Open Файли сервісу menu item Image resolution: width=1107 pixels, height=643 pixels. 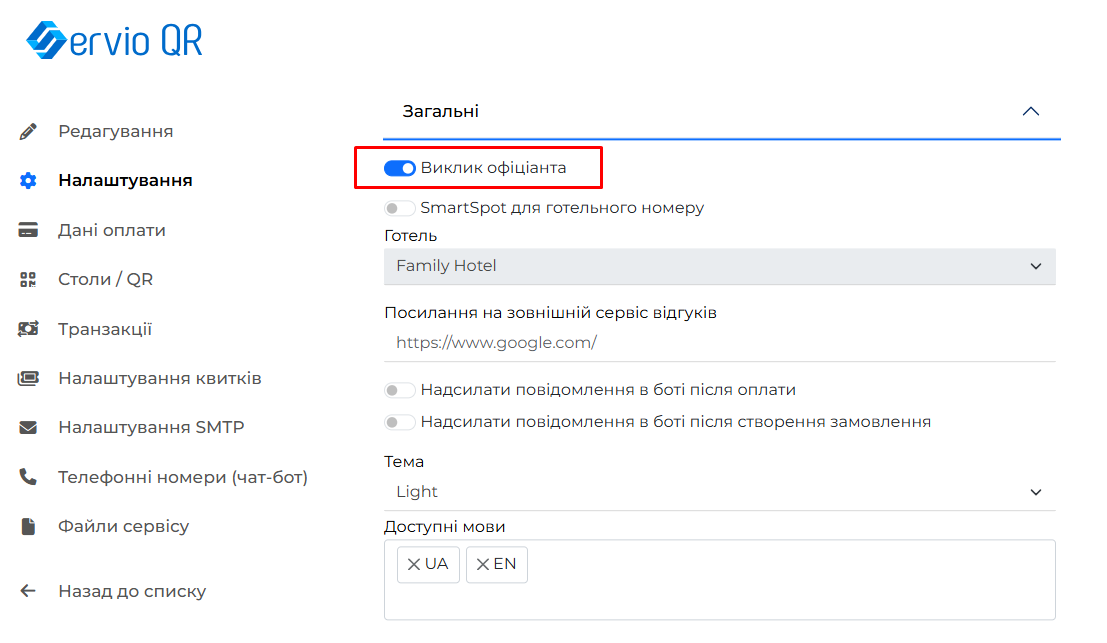coord(123,526)
